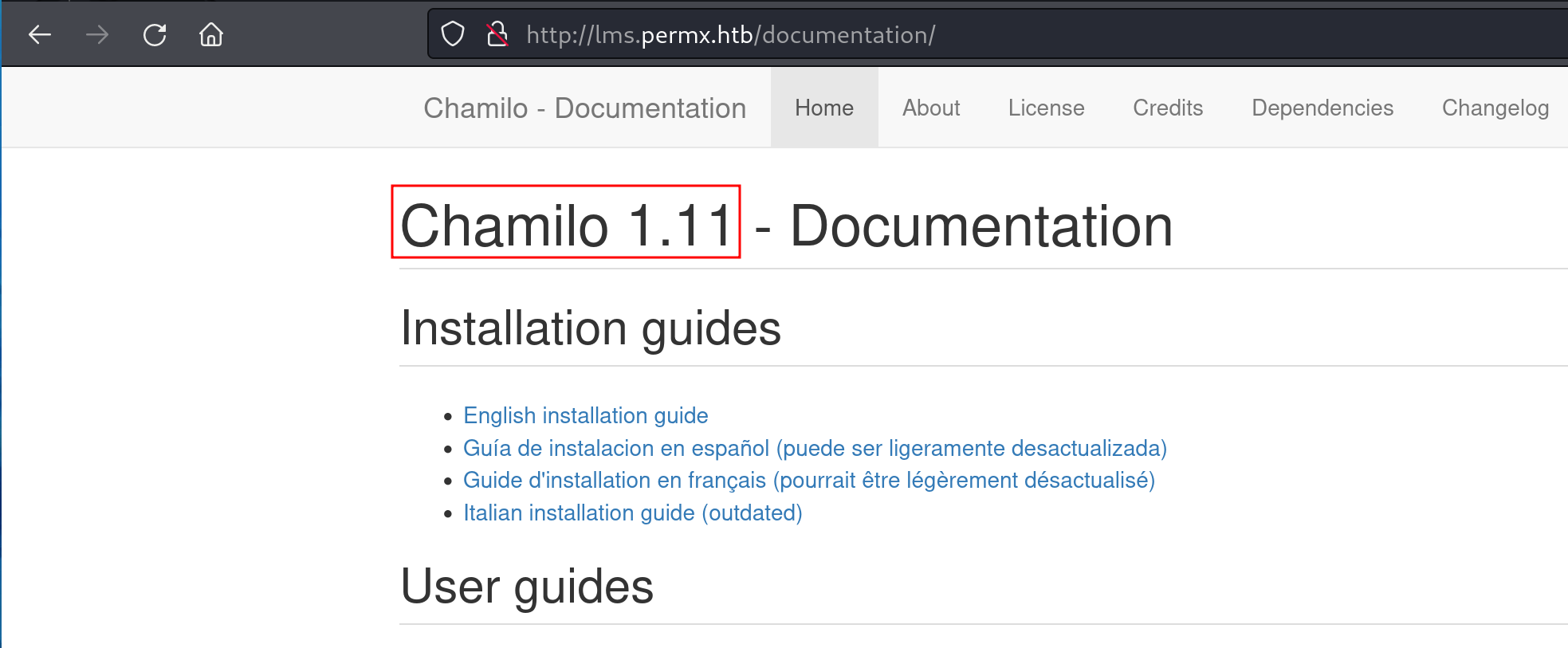
Task: Open the French Guide d'installation link
Action: (809, 480)
